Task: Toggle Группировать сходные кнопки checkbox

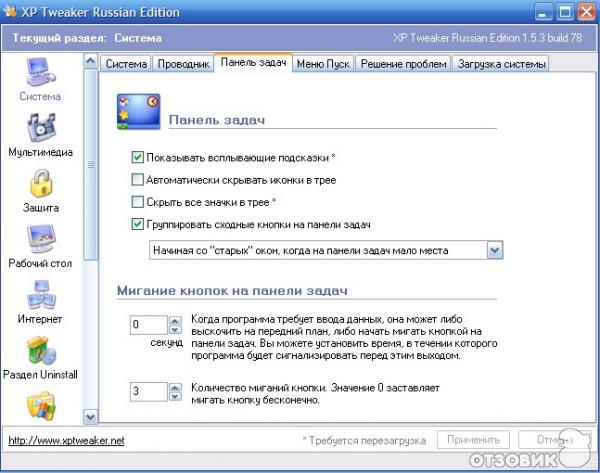Action: [x=137, y=224]
